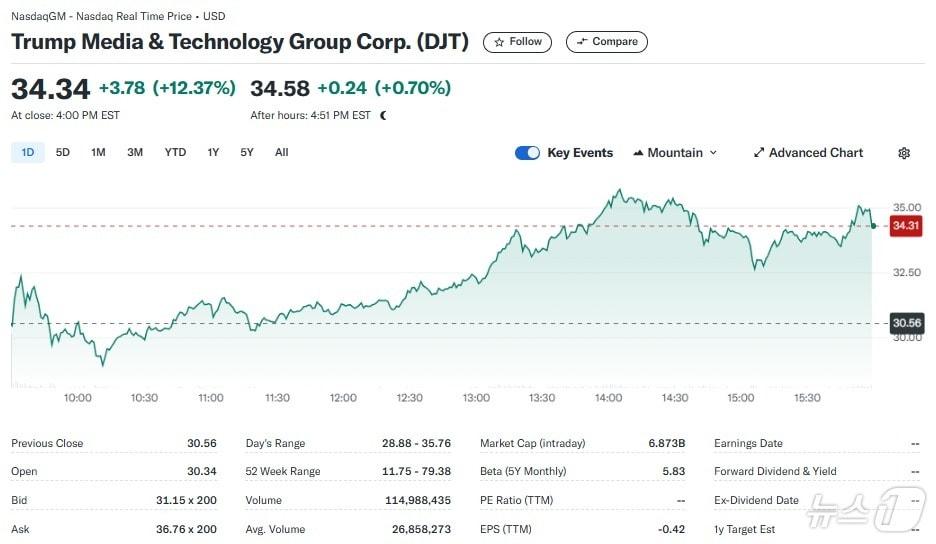
Task: Open Advanced Chart expand icon
Action: click(759, 153)
